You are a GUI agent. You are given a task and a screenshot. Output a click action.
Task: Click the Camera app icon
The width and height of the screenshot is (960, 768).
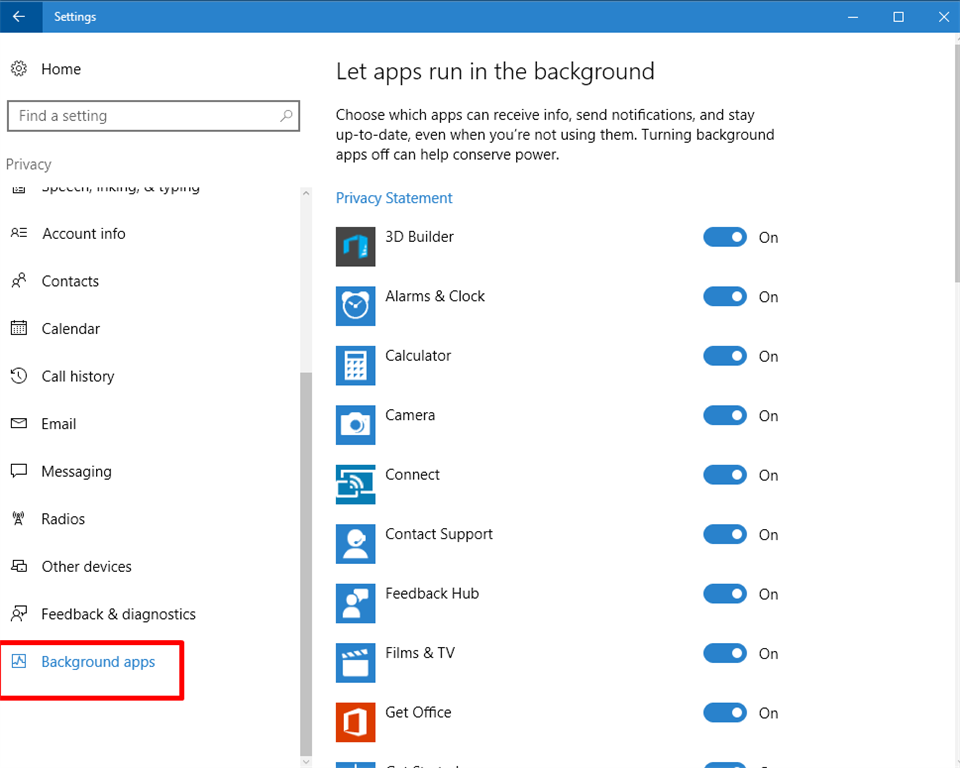[x=355, y=425]
